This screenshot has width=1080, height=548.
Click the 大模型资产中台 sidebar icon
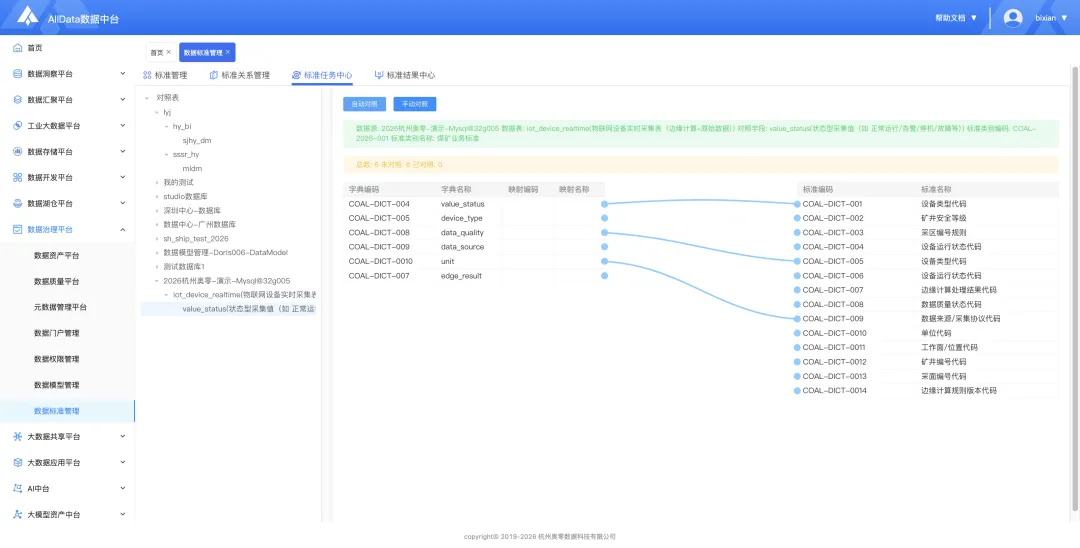click(x=18, y=514)
